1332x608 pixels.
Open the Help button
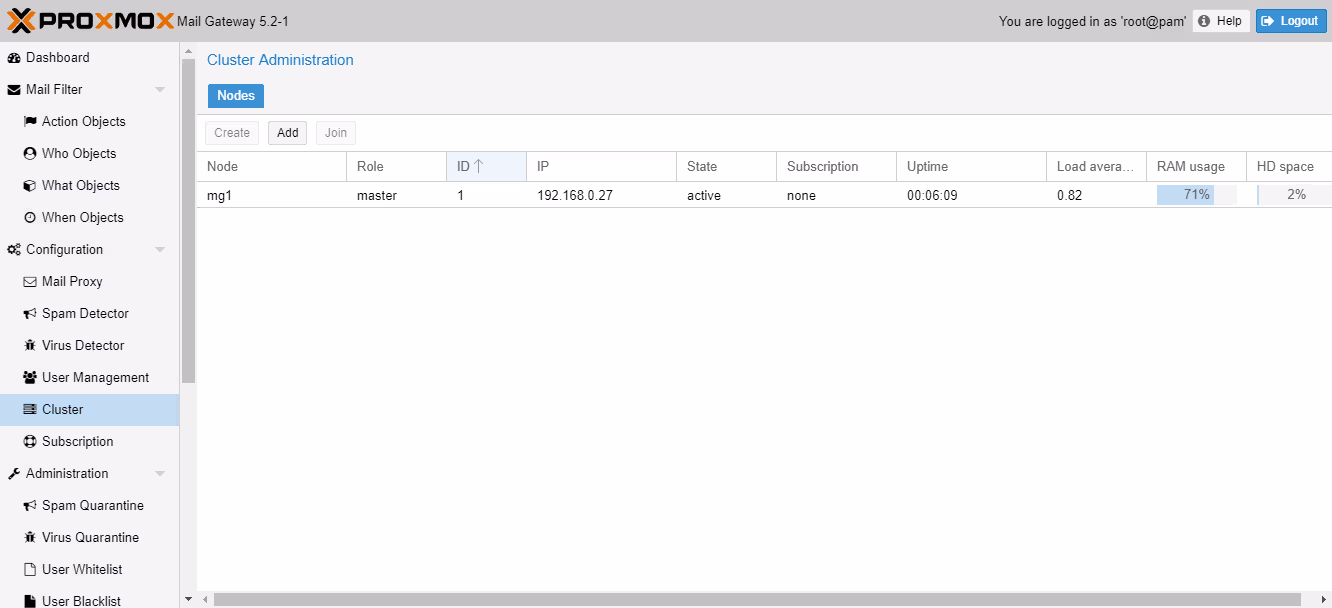[1220, 21]
